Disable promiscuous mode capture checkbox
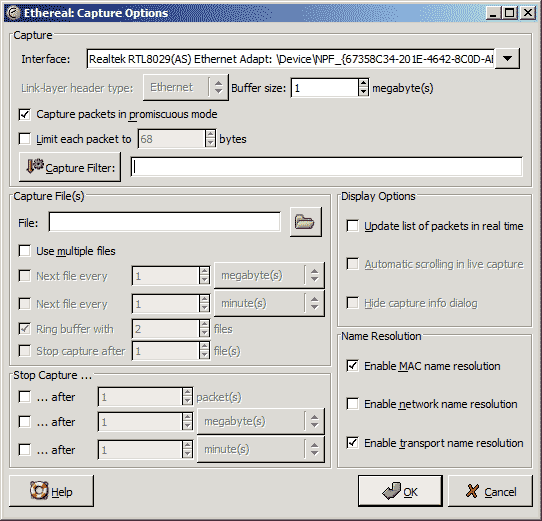 point(25,114)
